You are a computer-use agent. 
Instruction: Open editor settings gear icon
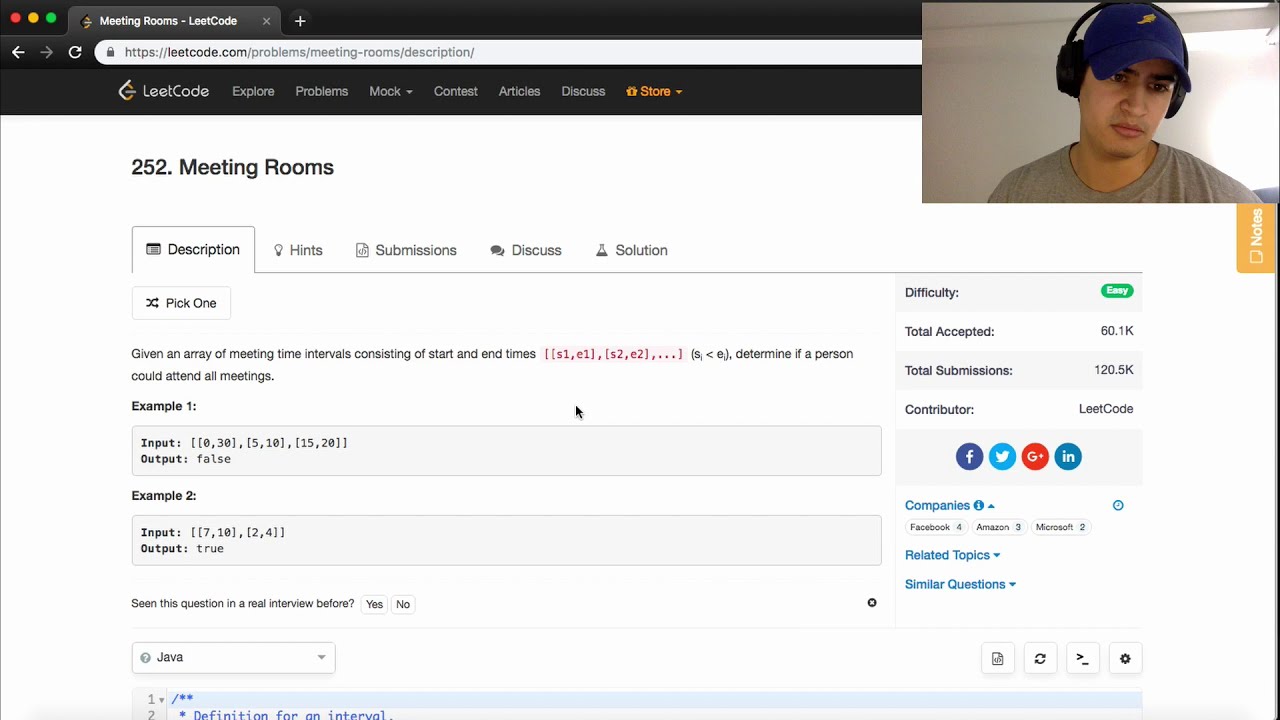pos(1125,658)
